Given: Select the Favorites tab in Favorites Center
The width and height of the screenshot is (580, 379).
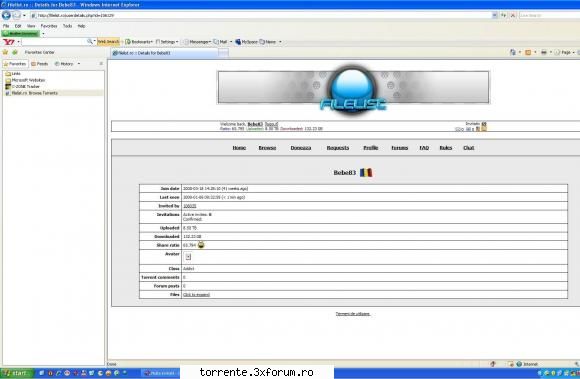Looking at the screenshot, I should [x=15, y=64].
